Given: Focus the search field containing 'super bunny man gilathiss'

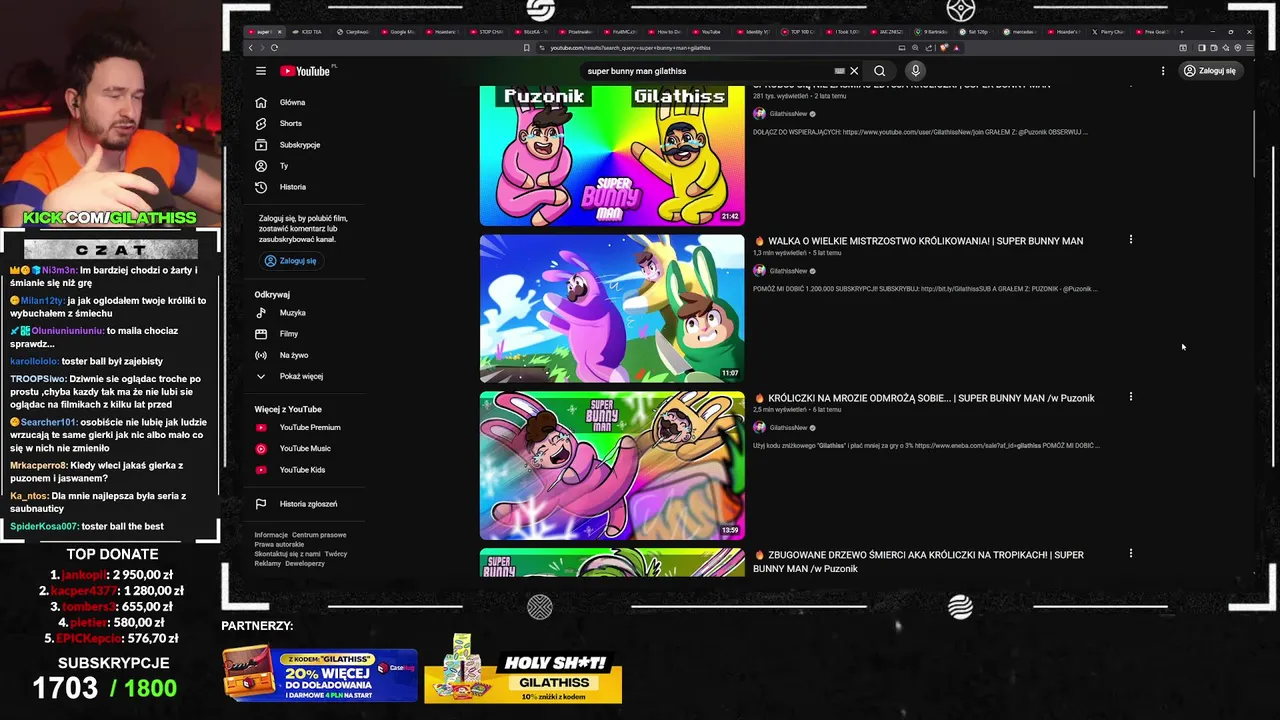Looking at the screenshot, I should (705, 71).
